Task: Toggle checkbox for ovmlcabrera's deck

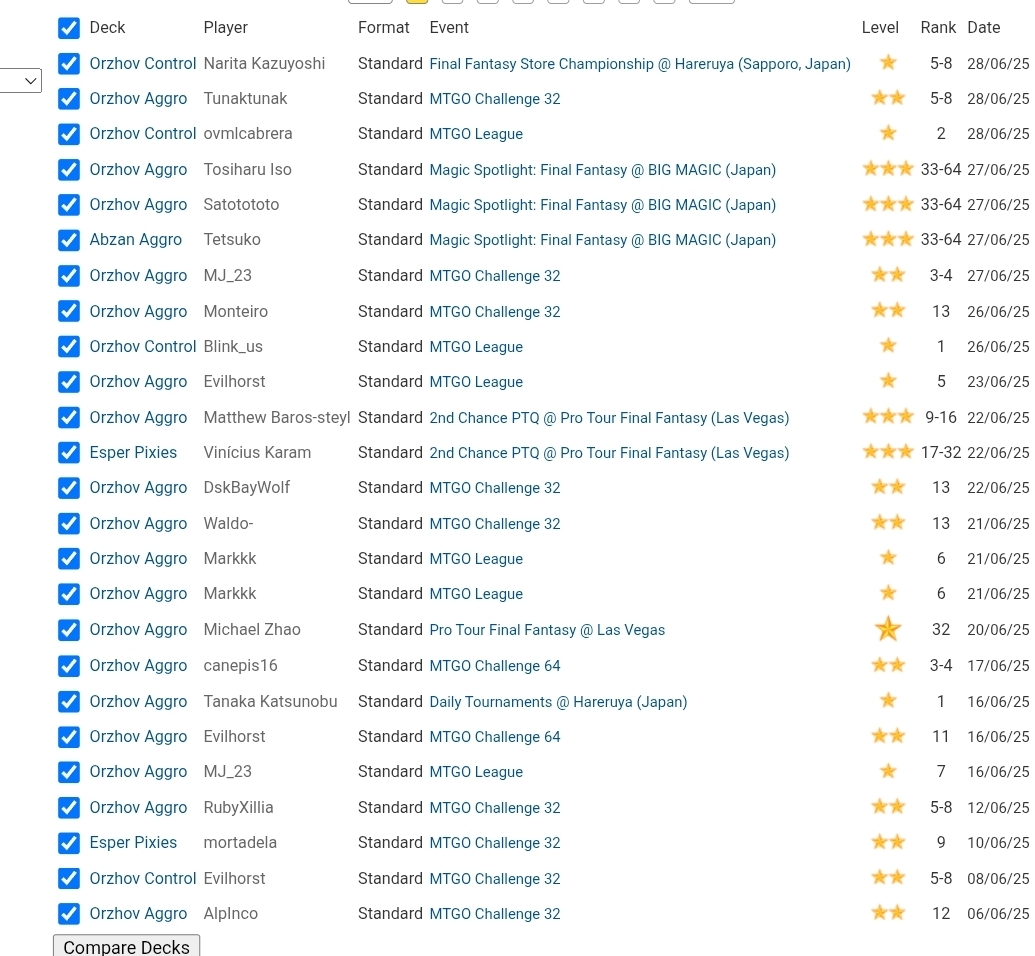Action: [x=69, y=134]
